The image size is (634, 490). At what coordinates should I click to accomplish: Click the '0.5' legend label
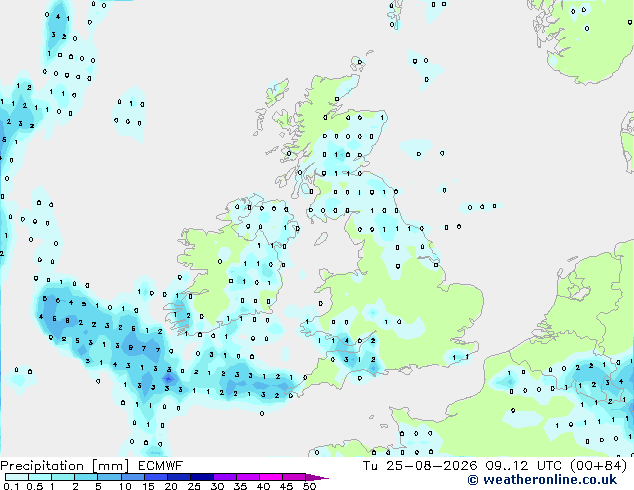pyautogui.click(x=34, y=486)
